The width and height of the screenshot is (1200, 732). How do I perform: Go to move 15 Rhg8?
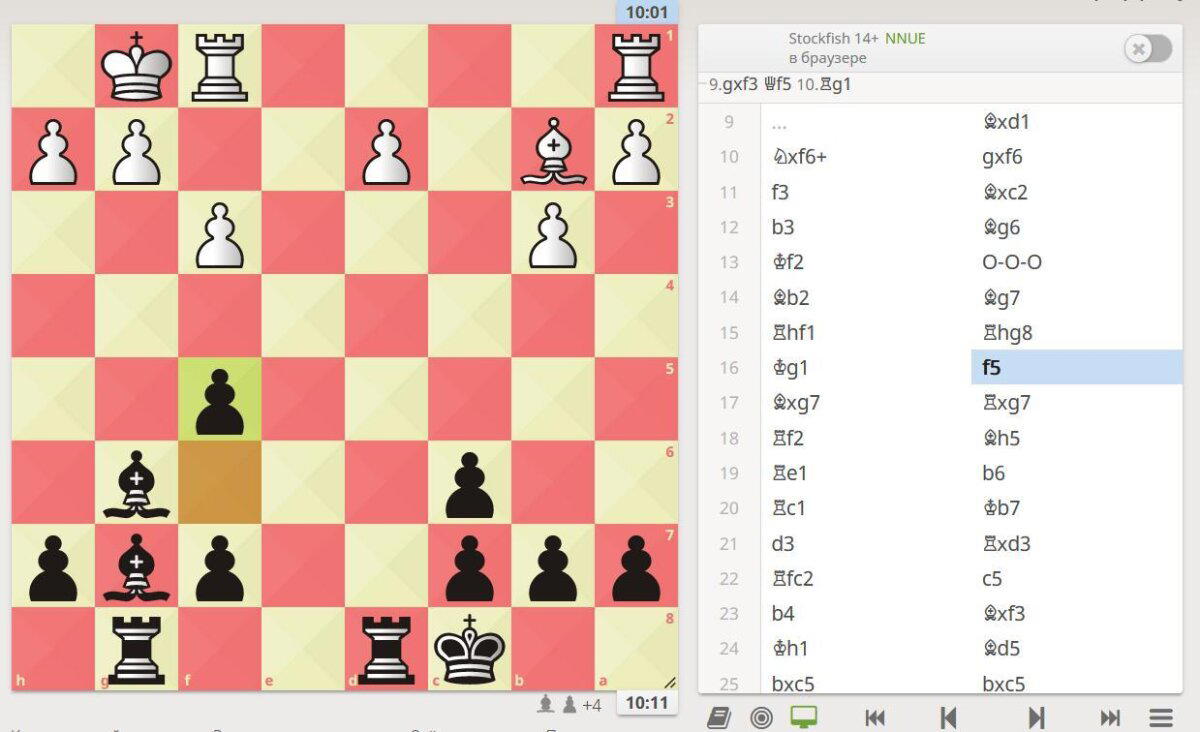[1076, 332]
